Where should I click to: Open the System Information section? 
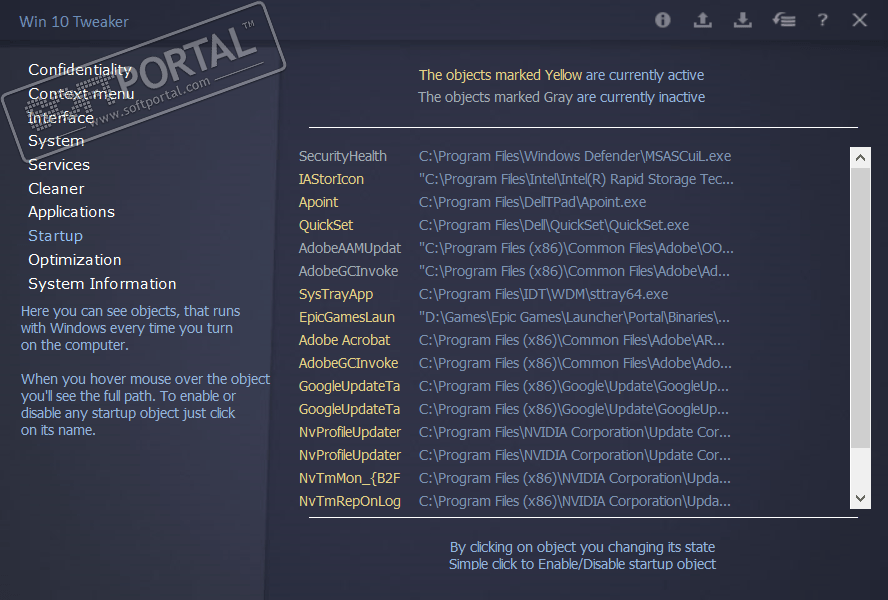click(102, 284)
